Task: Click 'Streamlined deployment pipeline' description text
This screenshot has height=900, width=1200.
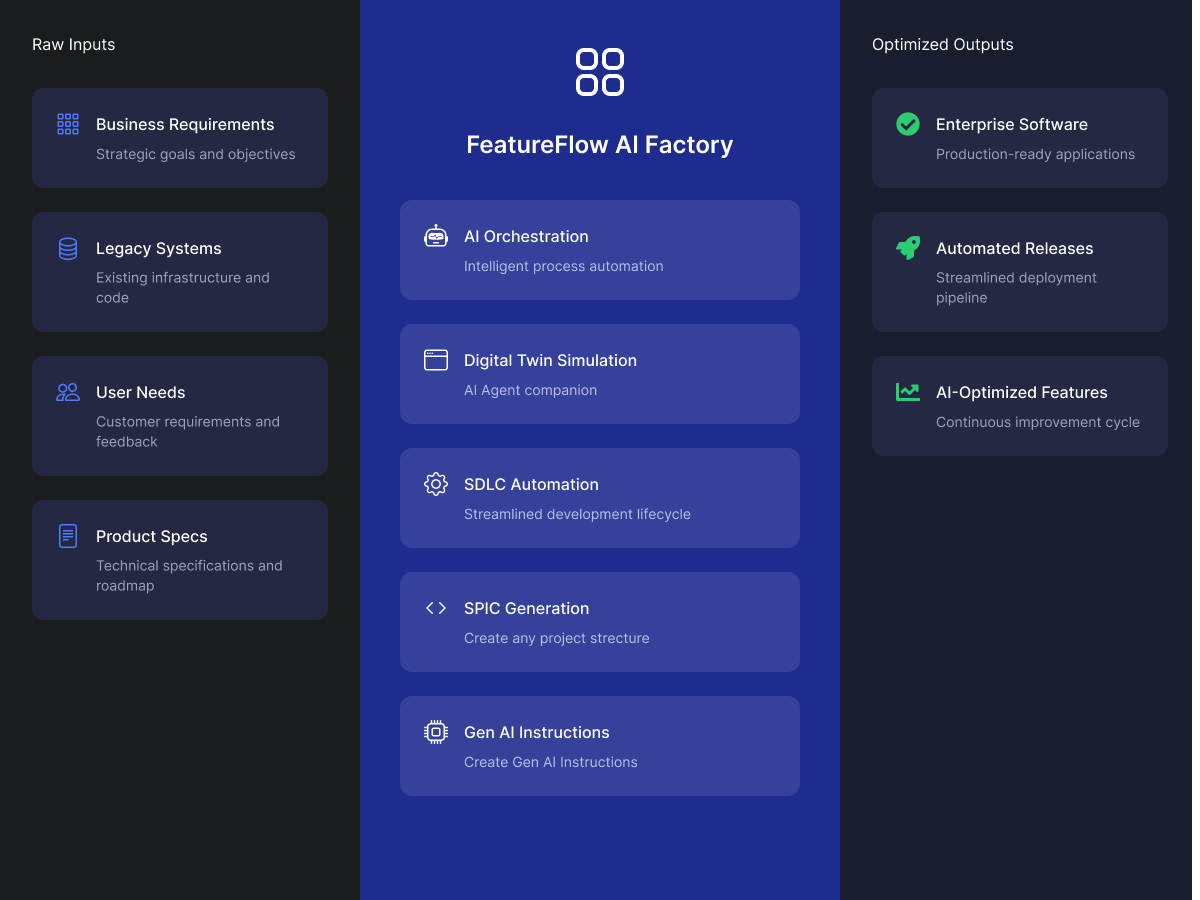Action: (x=1016, y=288)
